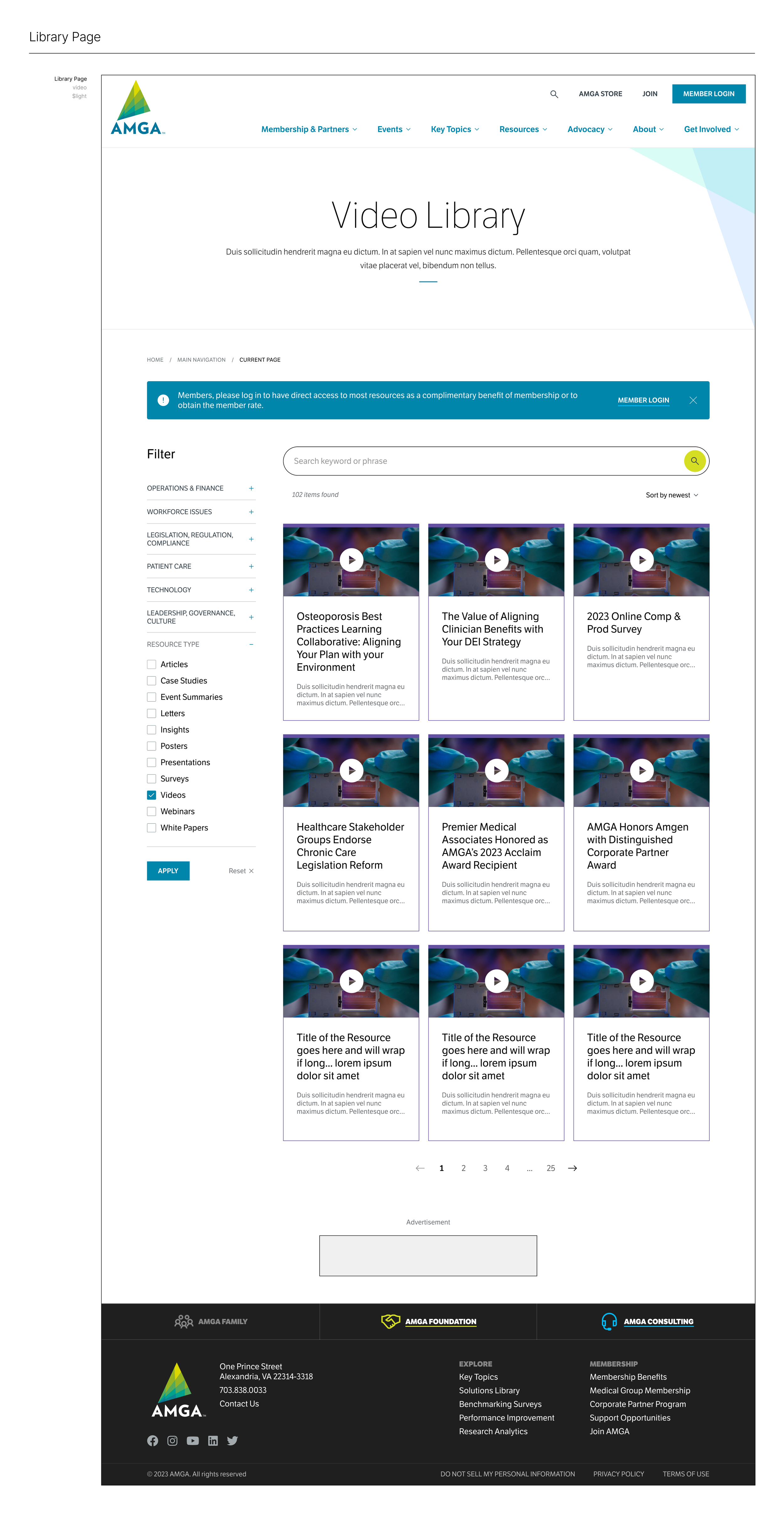Play The Value of Aligning Clinician video
The image size is (784, 1514).
[497, 560]
